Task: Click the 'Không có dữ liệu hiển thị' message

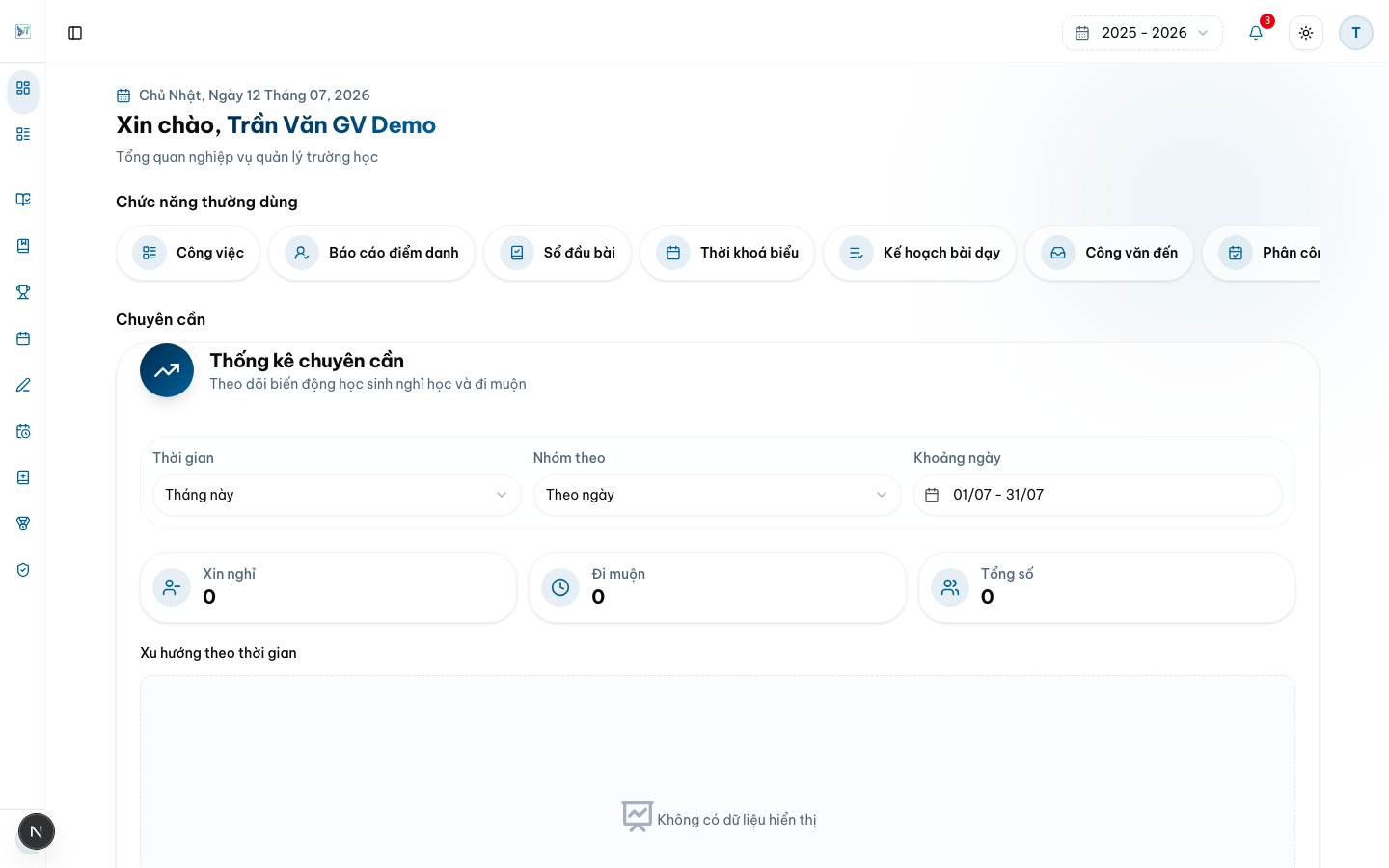Action: [737, 820]
